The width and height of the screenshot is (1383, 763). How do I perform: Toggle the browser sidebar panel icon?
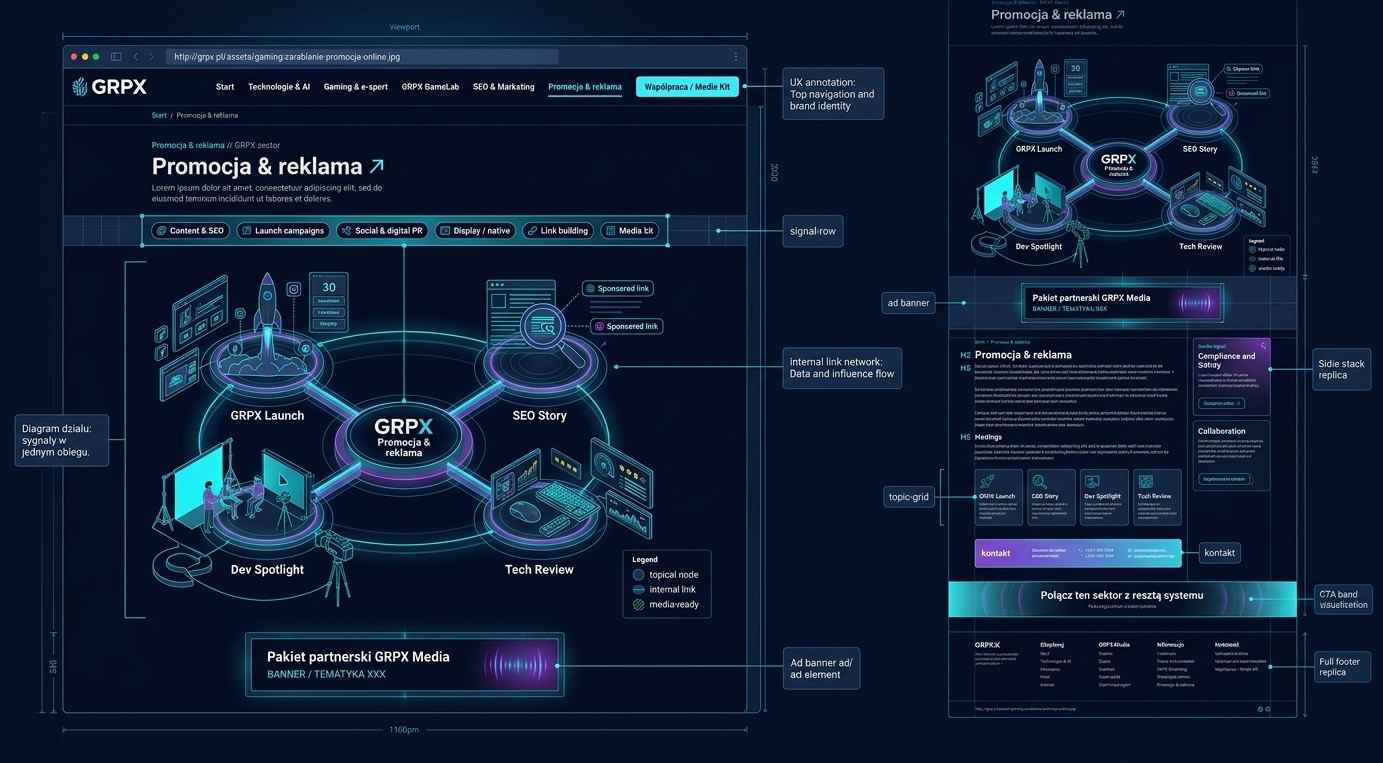click(x=116, y=57)
